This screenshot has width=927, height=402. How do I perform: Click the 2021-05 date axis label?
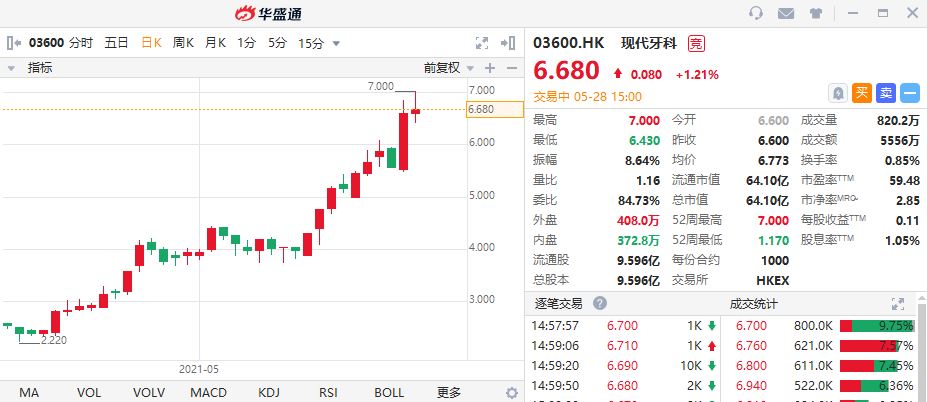tap(199, 369)
